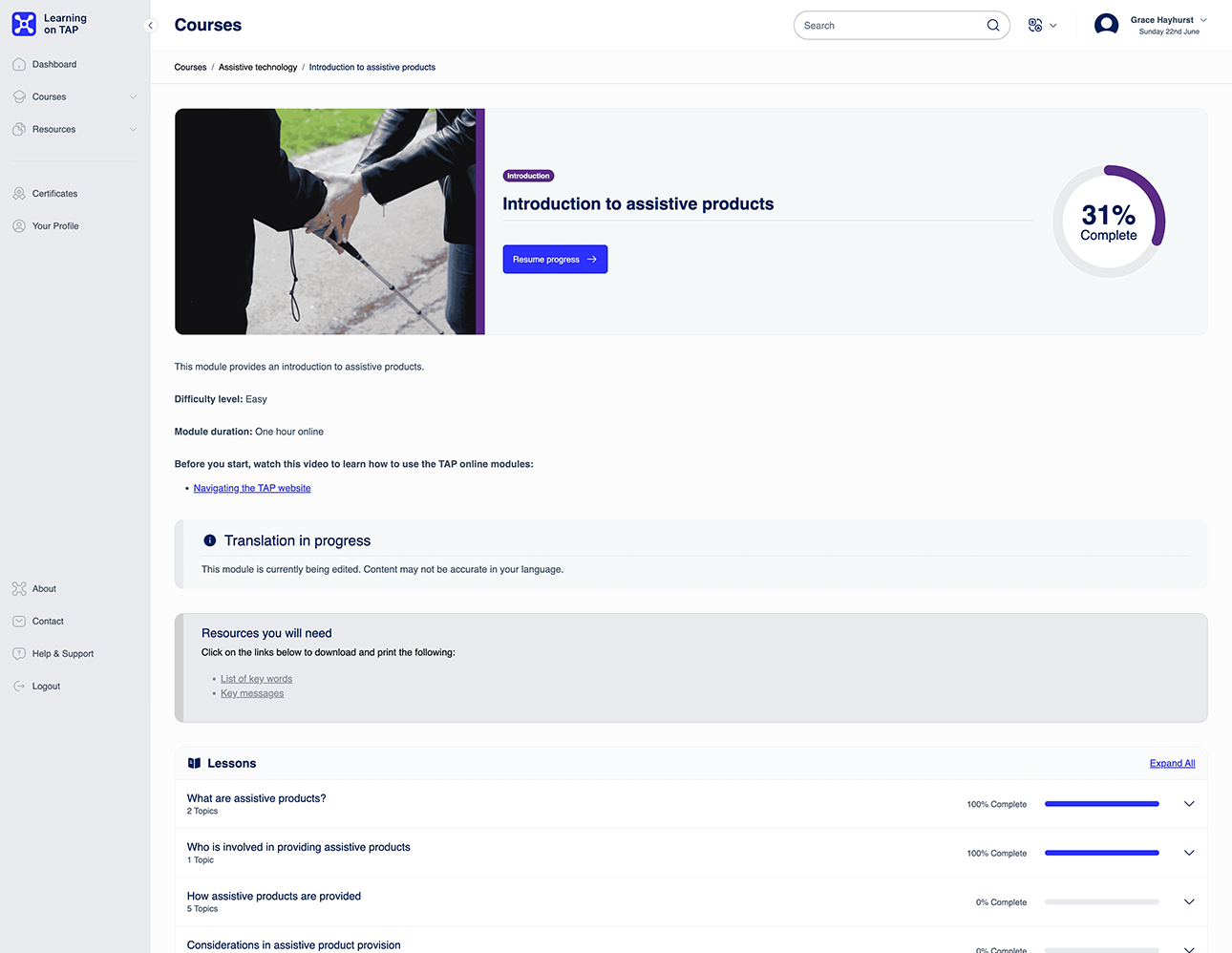Expand 'Considerations in assistive product provision' chevron

coord(1189,949)
